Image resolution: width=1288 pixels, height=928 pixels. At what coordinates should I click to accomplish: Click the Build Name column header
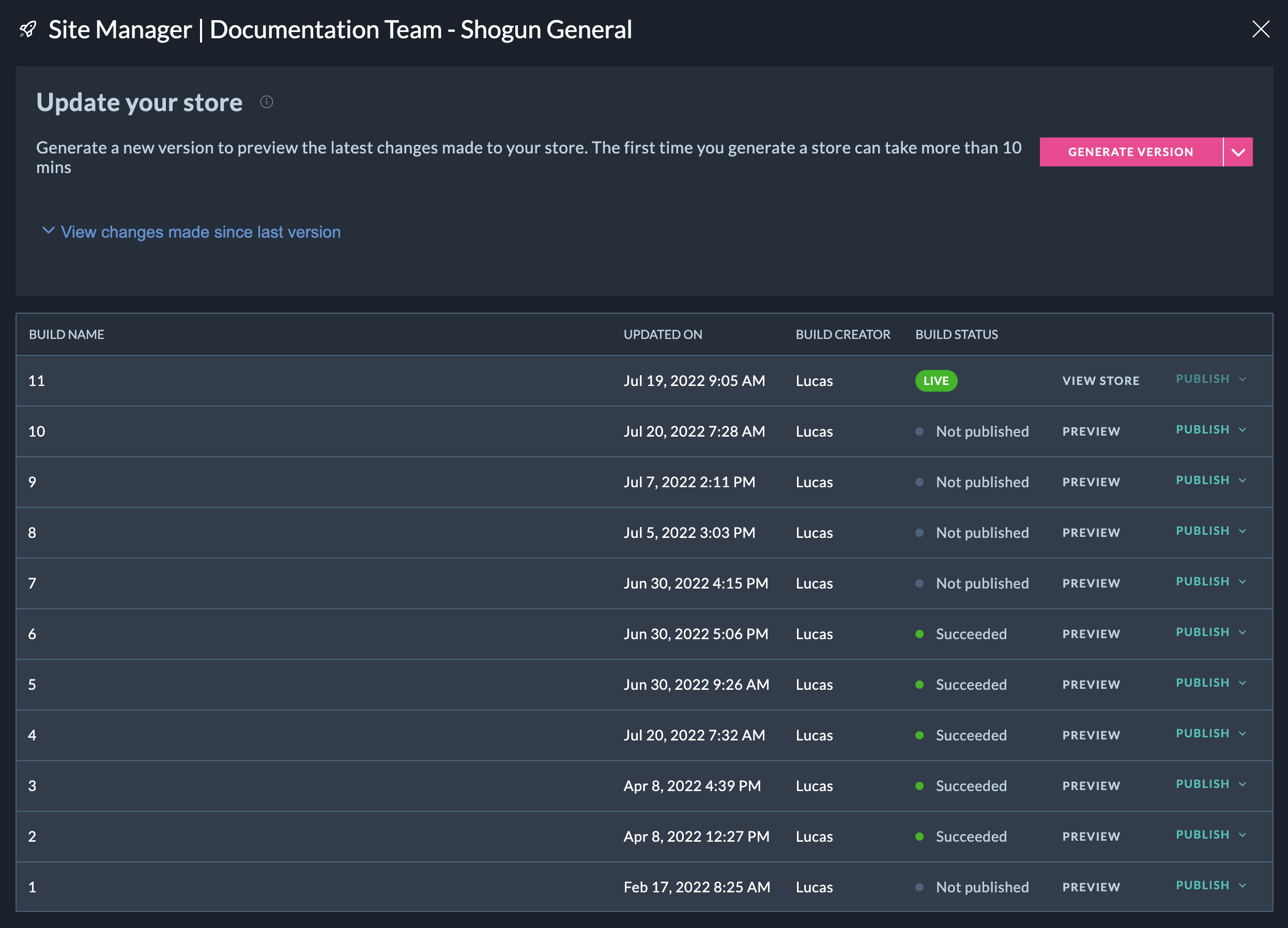[x=67, y=334]
